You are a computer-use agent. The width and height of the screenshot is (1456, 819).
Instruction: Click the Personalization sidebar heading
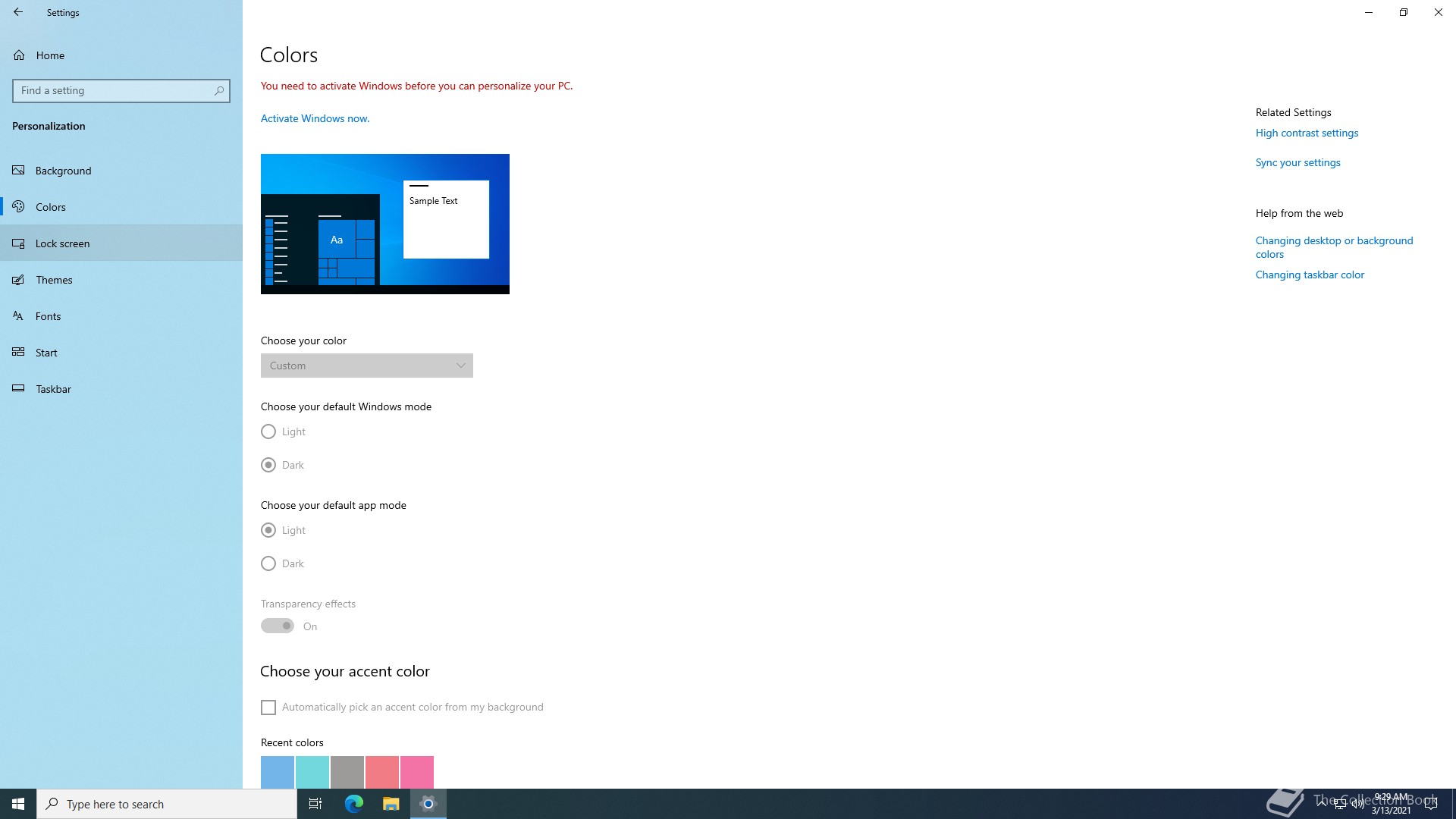coord(49,126)
